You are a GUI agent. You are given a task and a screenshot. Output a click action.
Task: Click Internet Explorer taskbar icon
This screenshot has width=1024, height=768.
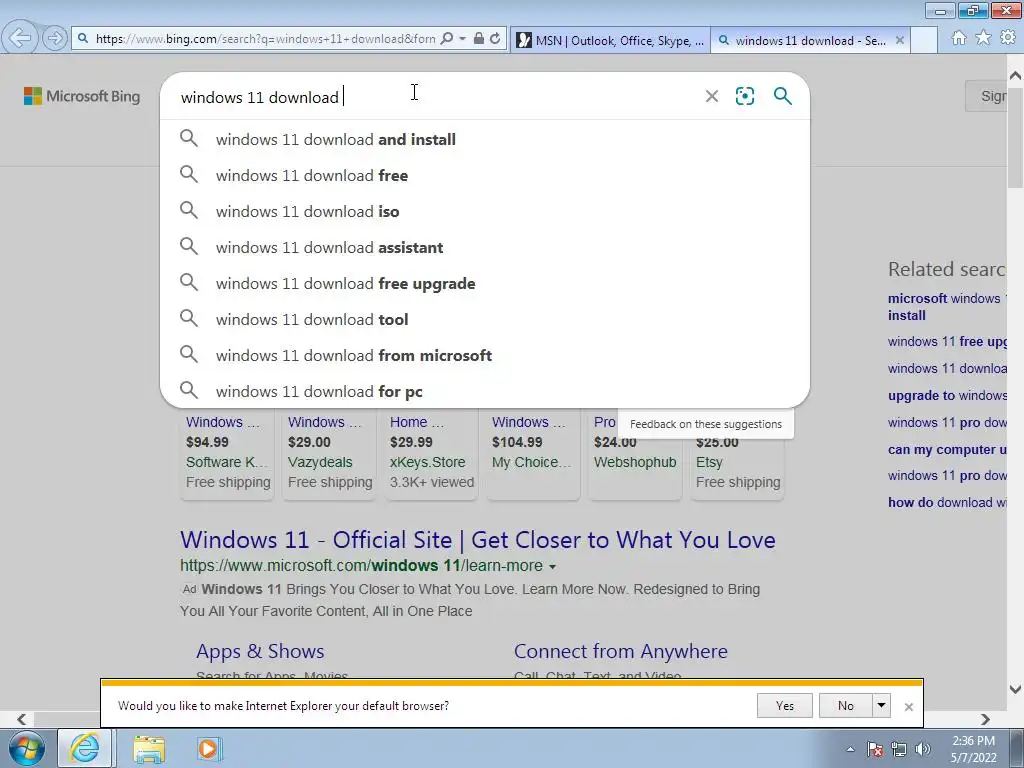86,748
